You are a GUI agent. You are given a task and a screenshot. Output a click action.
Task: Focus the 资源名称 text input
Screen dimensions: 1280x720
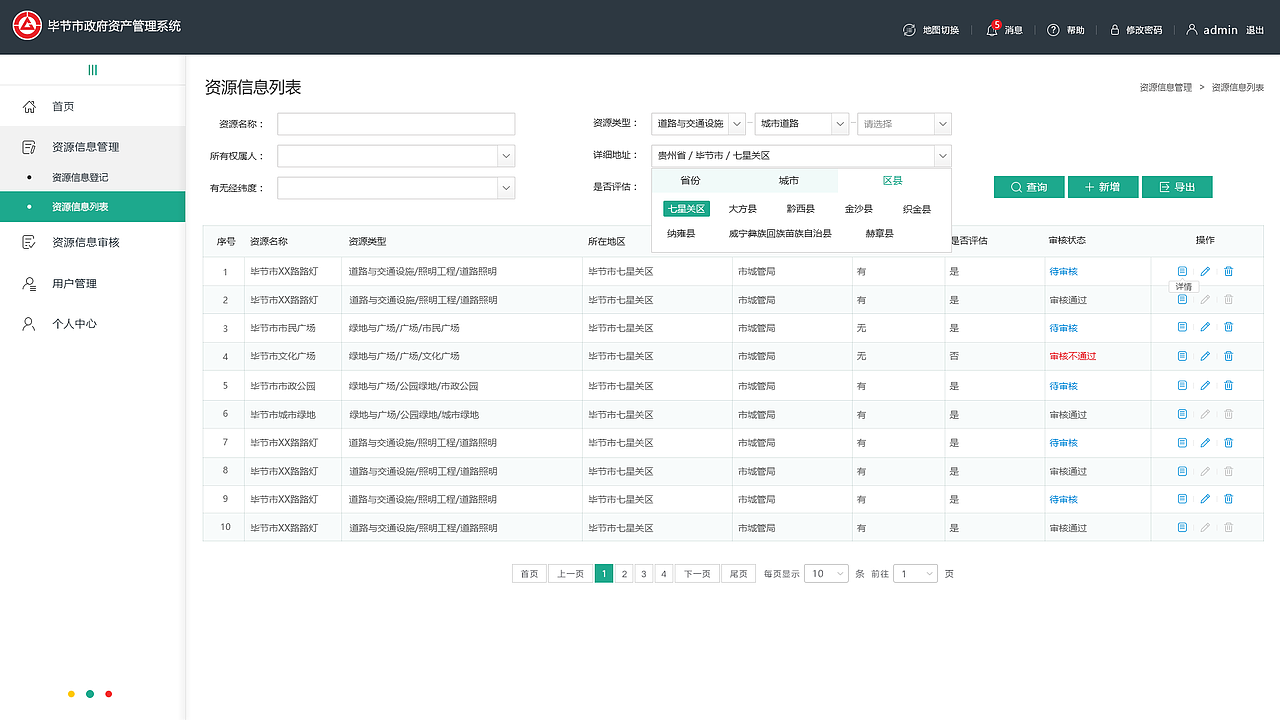(396, 124)
